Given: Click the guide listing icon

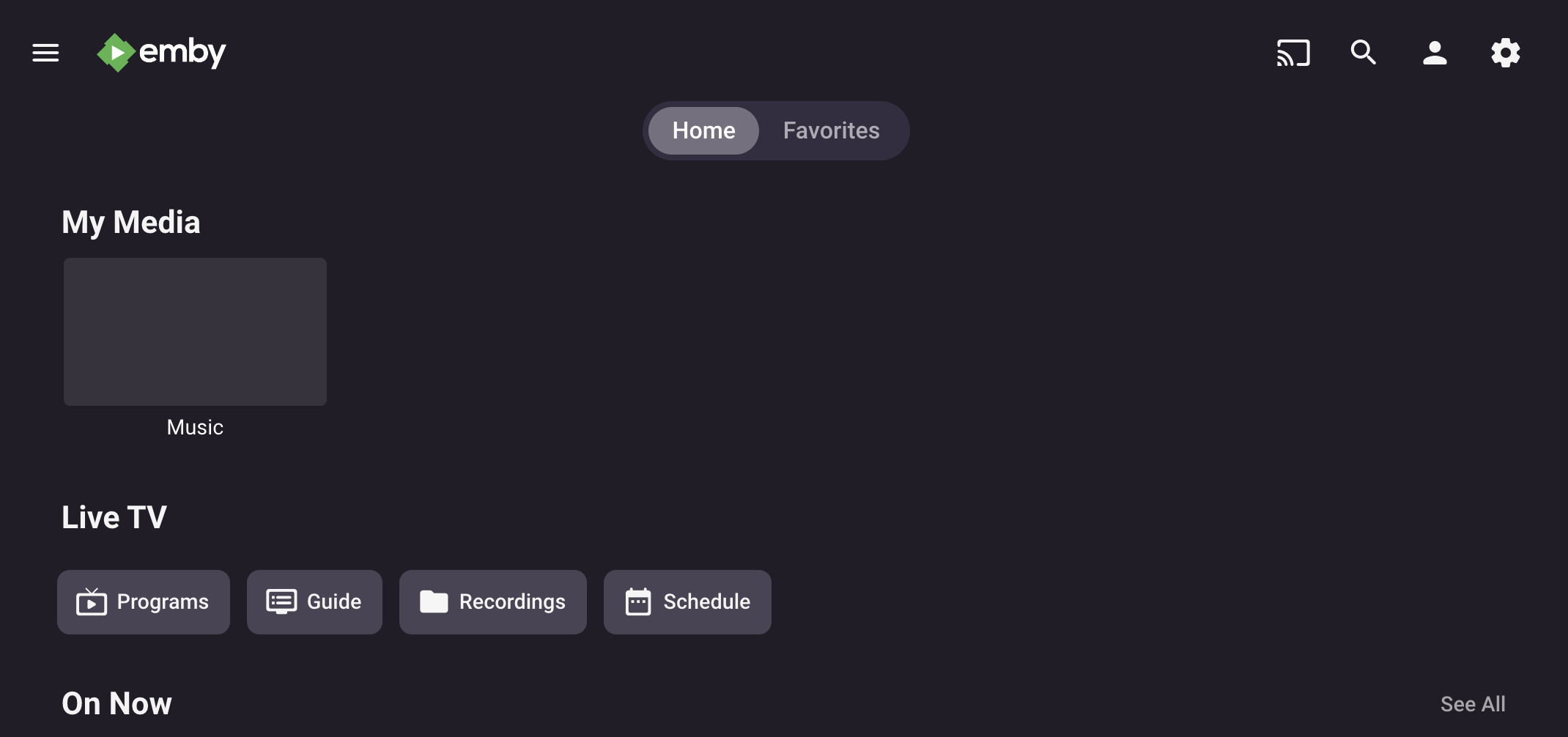Looking at the screenshot, I should click(281, 602).
